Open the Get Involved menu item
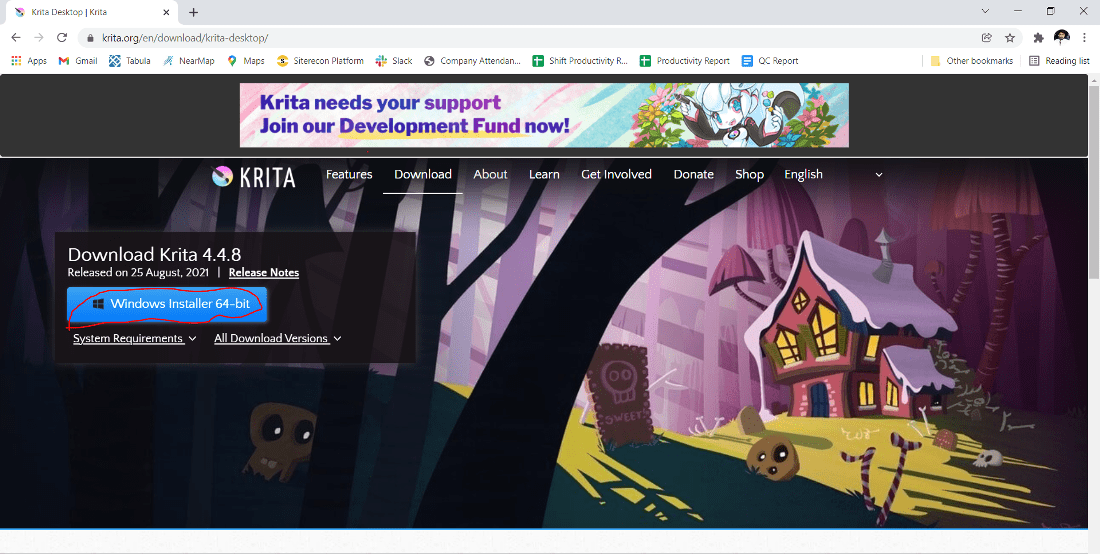The image size is (1100, 554). coord(616,175)
